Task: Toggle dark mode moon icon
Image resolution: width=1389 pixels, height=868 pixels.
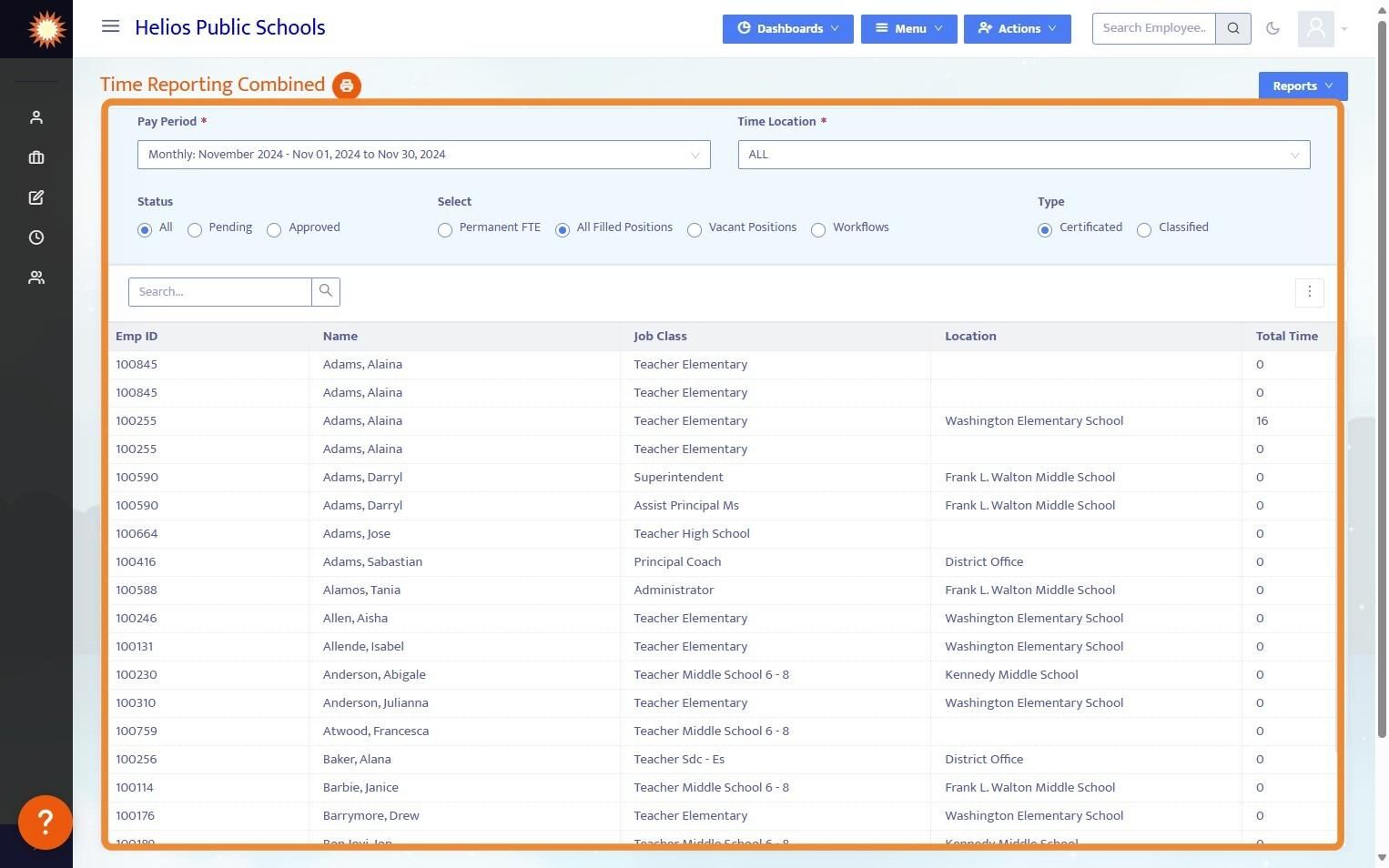Action: [1273, 28]
